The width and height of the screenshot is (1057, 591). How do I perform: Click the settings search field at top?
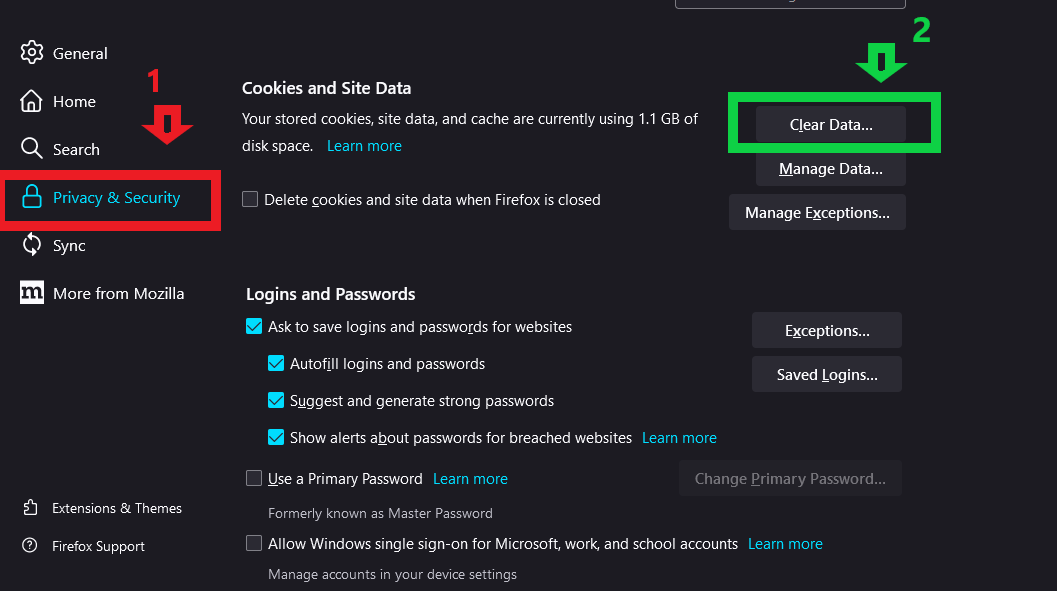[x=790, y=3]
